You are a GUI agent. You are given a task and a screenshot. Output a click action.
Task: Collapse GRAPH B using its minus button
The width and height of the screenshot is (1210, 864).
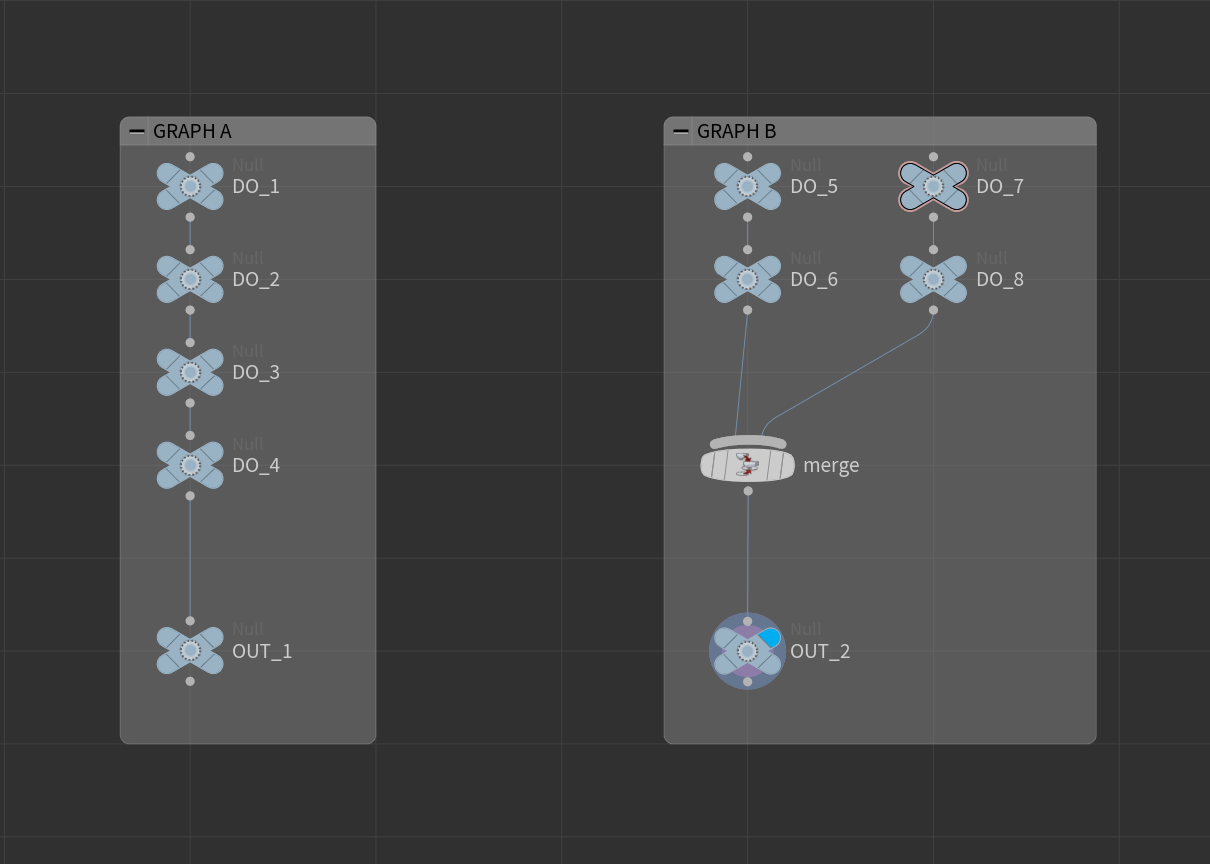[x=680, y=130]
